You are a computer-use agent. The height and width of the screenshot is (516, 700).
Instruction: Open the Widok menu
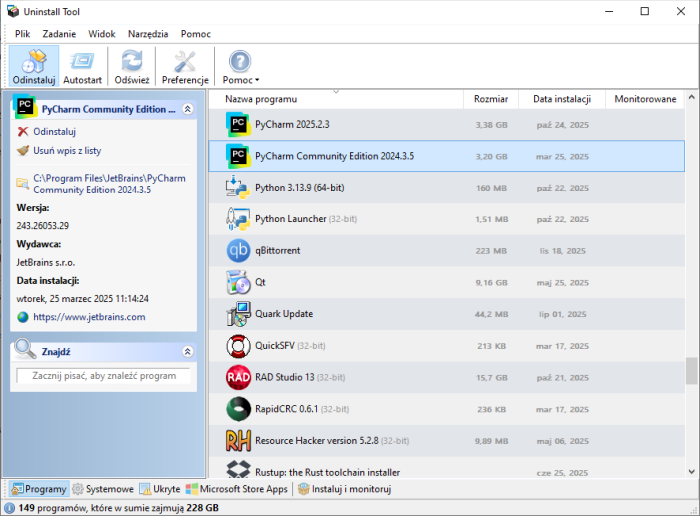[102, 34]
